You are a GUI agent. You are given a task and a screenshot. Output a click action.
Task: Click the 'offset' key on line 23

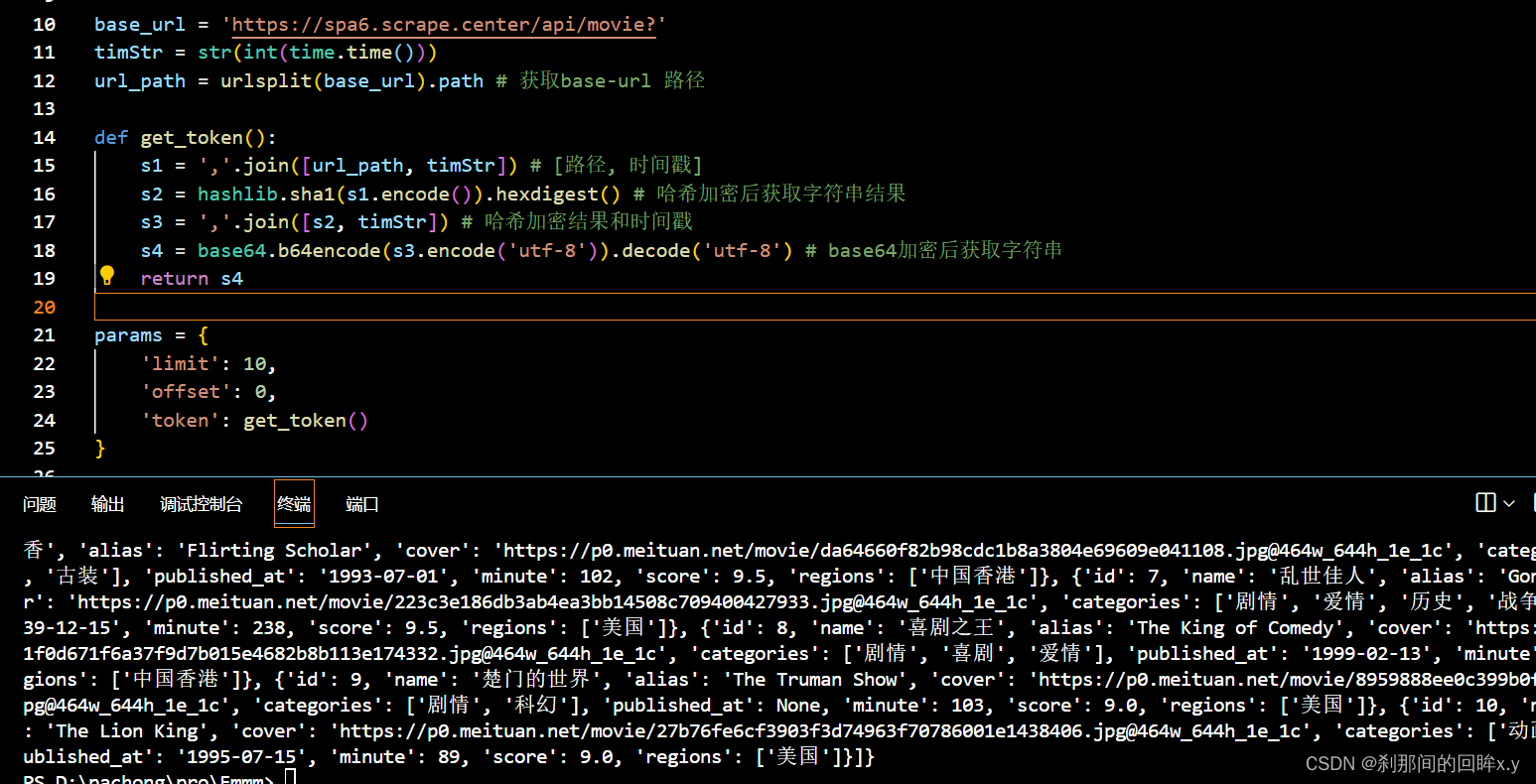186,391
